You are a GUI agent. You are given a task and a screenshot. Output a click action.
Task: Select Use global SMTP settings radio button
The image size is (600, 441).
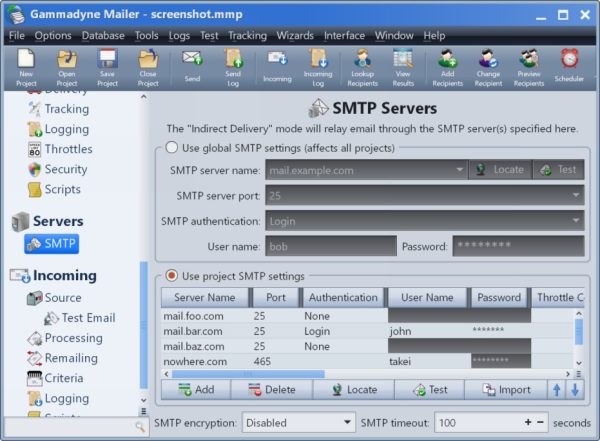click(172, 148)
